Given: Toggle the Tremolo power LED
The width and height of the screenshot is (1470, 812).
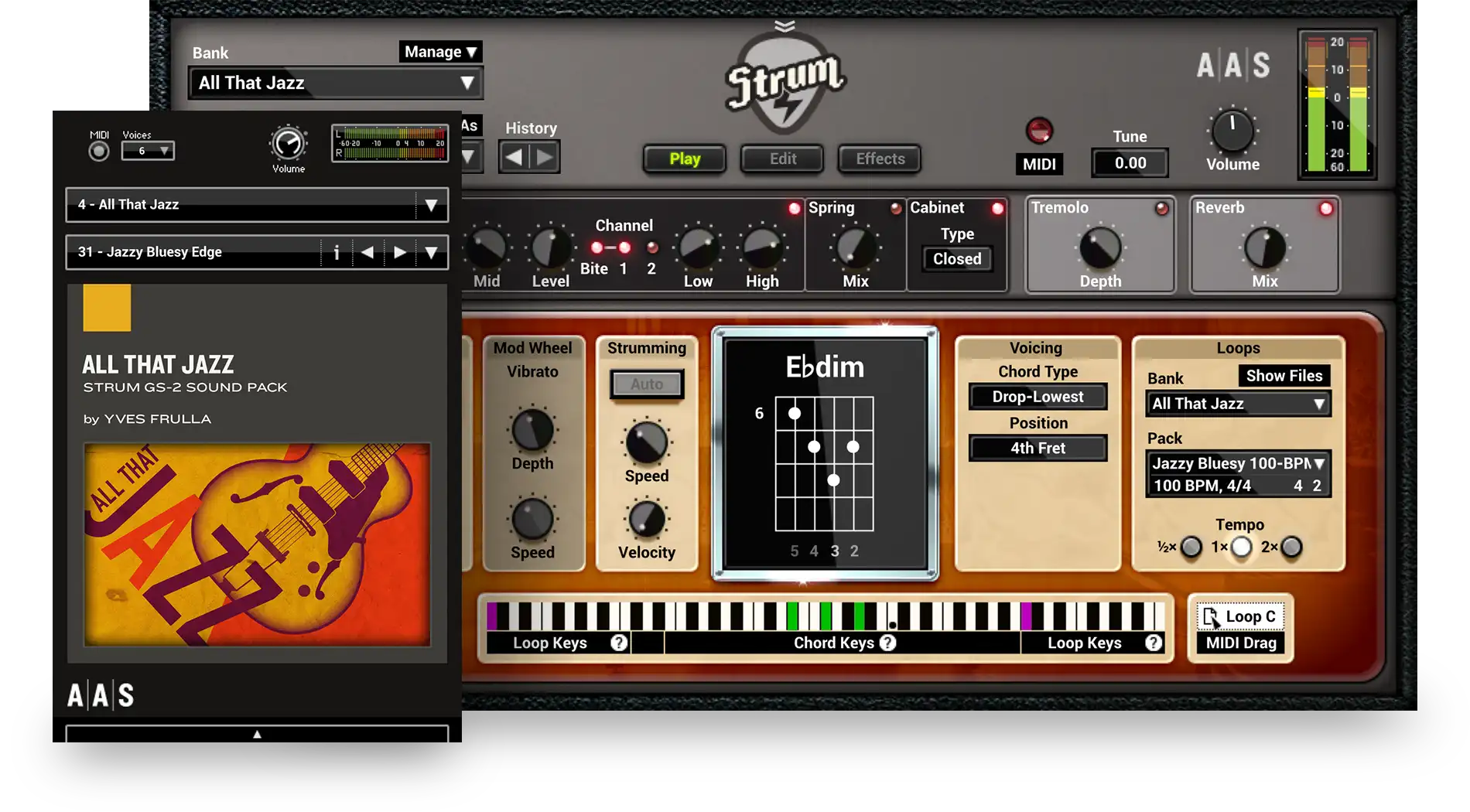Looking at the screenshot, I should click(1161, 209).
